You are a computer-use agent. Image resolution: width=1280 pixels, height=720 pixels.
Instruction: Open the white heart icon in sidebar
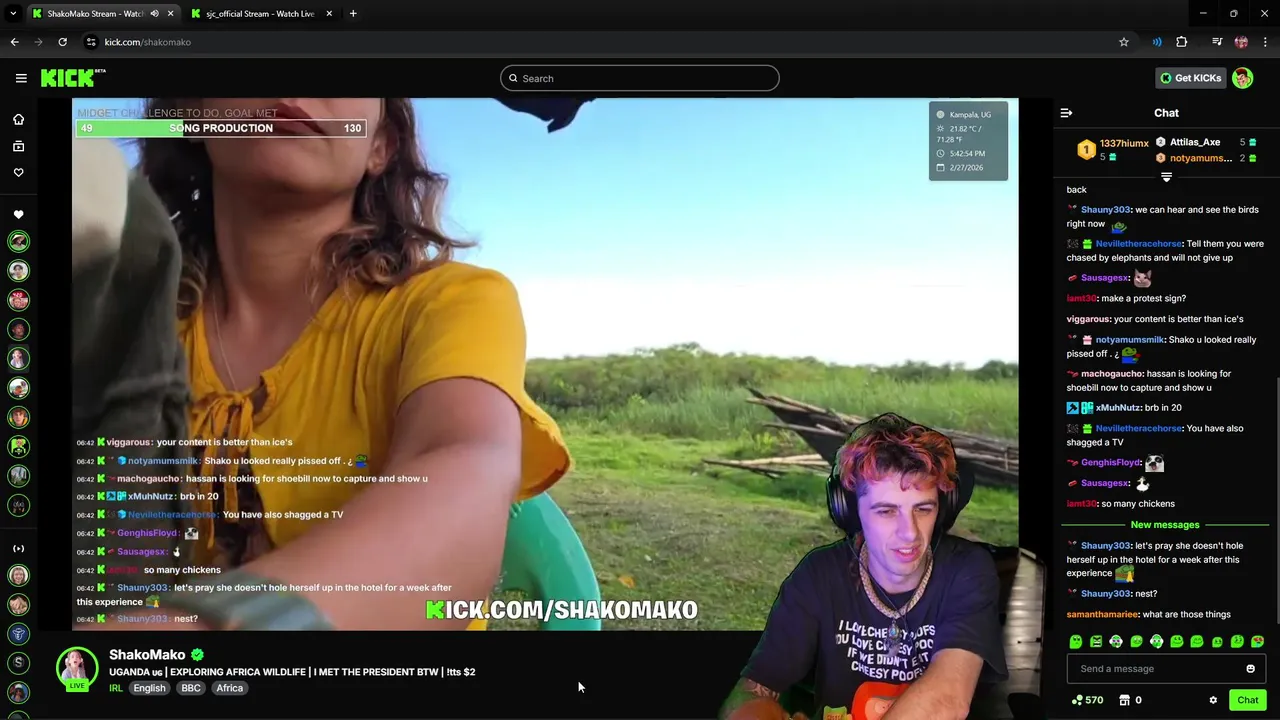point(18,215)
